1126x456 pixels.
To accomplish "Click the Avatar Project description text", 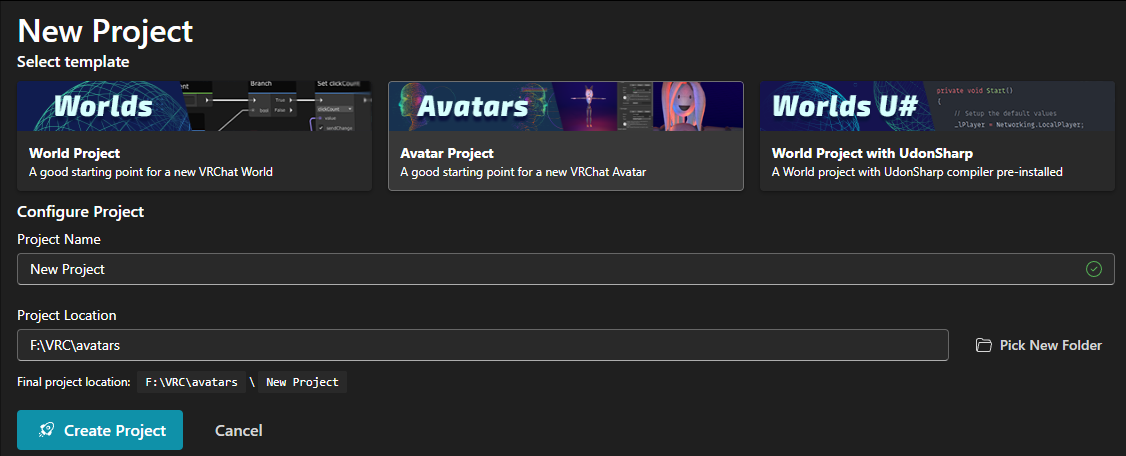I will point(524,172).
